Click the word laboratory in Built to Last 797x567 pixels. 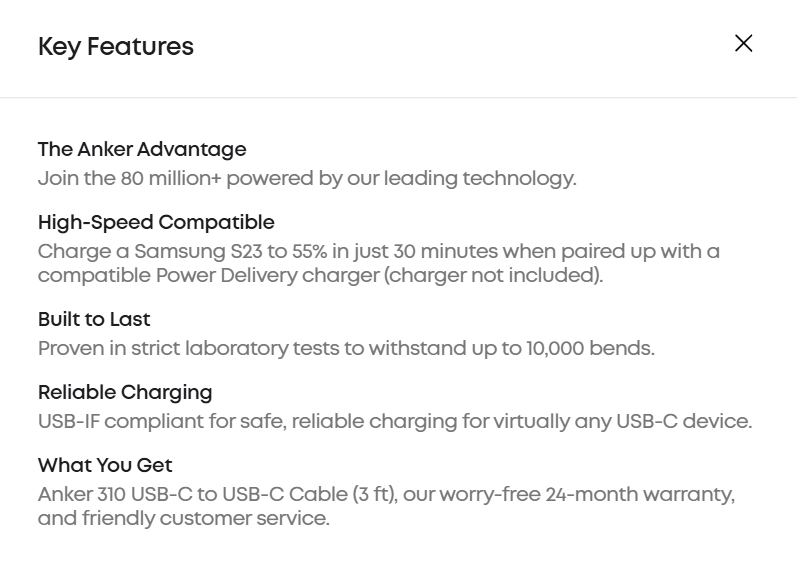[236, 349]
